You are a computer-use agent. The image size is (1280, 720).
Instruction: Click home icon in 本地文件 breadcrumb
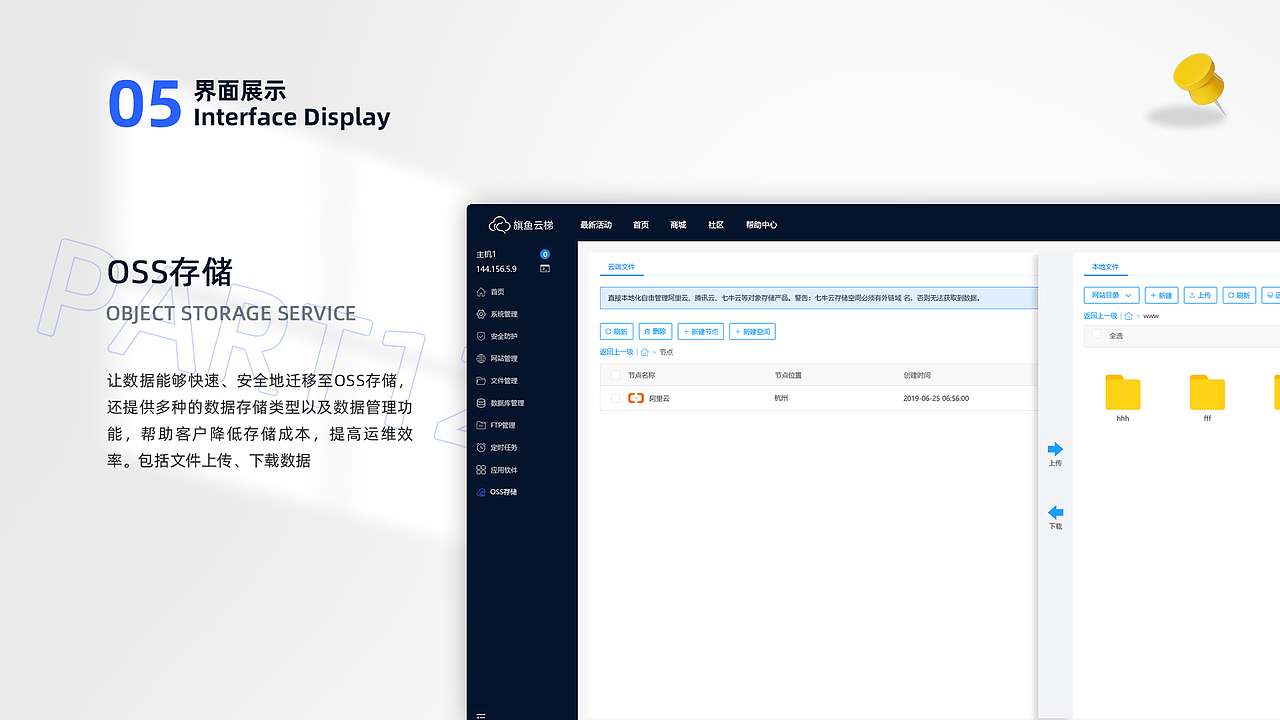[x=1129, y=315]
